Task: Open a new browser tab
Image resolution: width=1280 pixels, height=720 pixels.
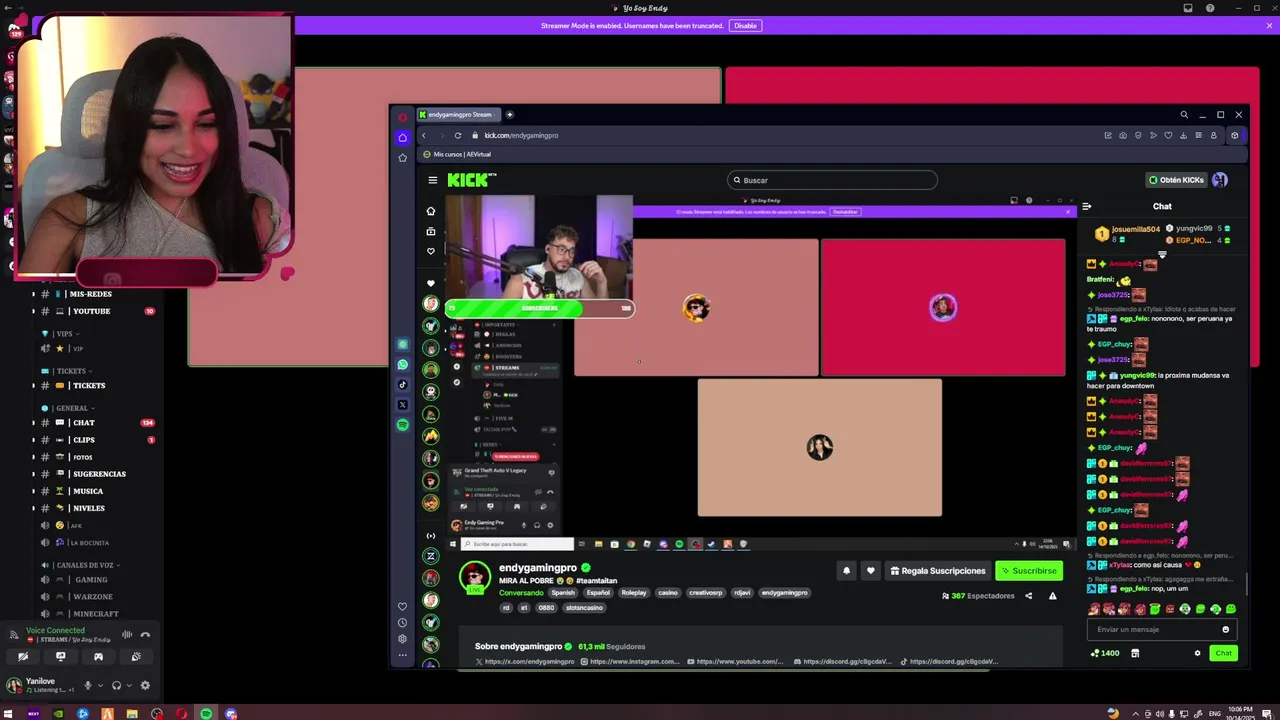Action: [509, 115]
